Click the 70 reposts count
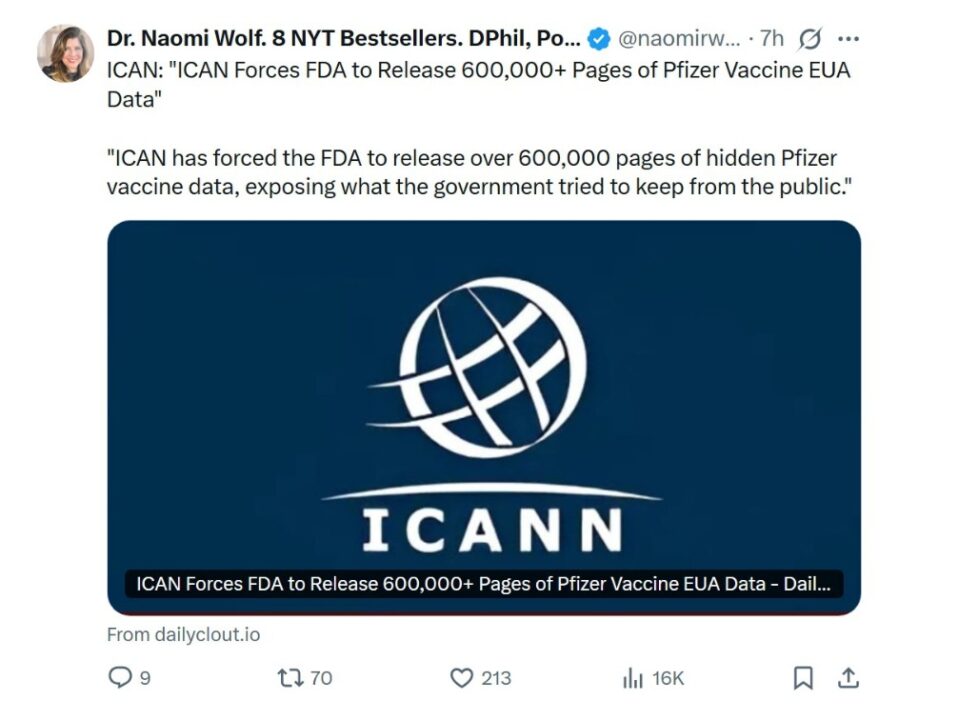The width and height of the screenshot is (958, 720). (320, 678)
